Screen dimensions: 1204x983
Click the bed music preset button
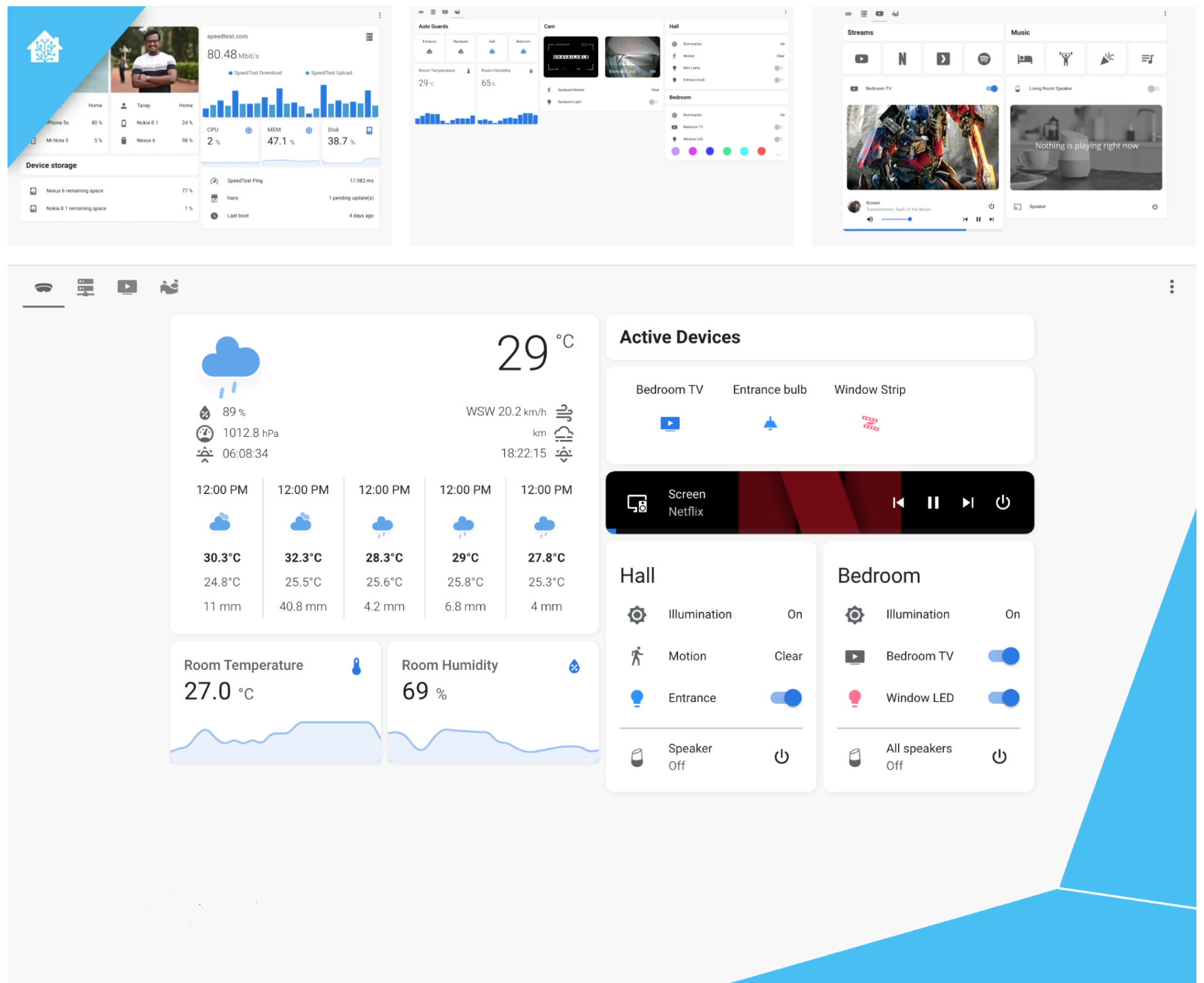[x=1025, y=59]
